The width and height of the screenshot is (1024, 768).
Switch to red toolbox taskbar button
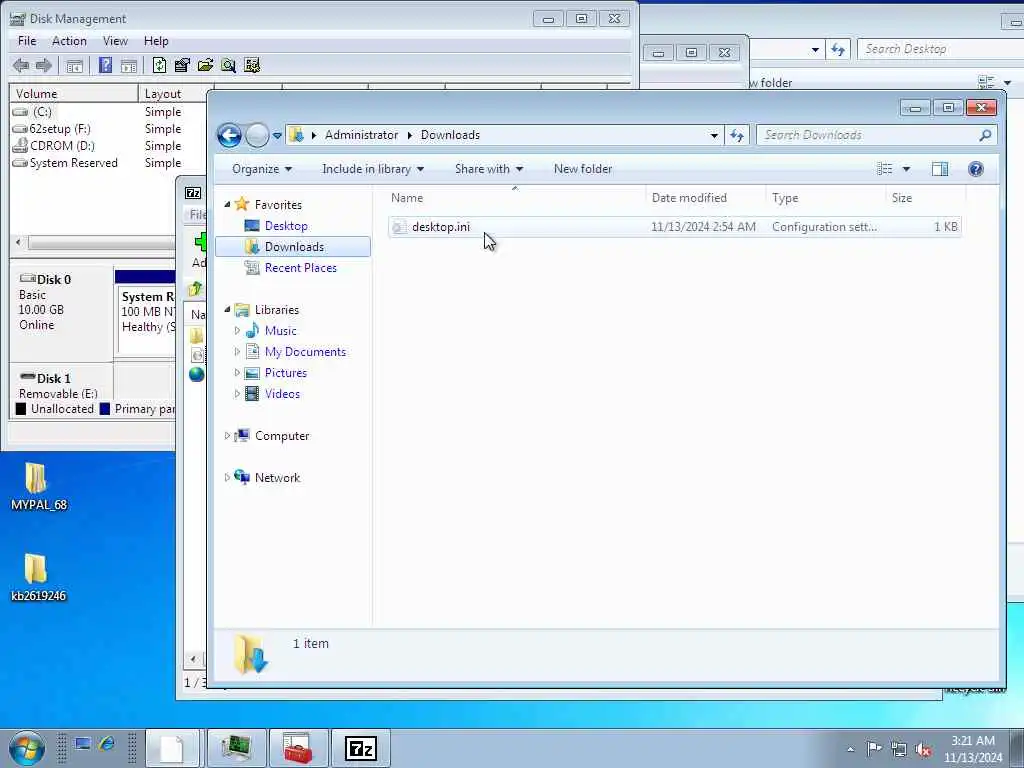298,748
